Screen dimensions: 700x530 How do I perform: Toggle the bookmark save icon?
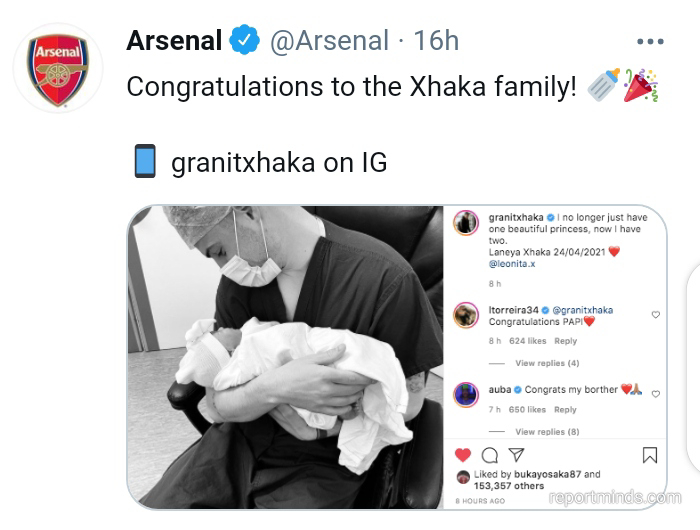tap(649, 455)
